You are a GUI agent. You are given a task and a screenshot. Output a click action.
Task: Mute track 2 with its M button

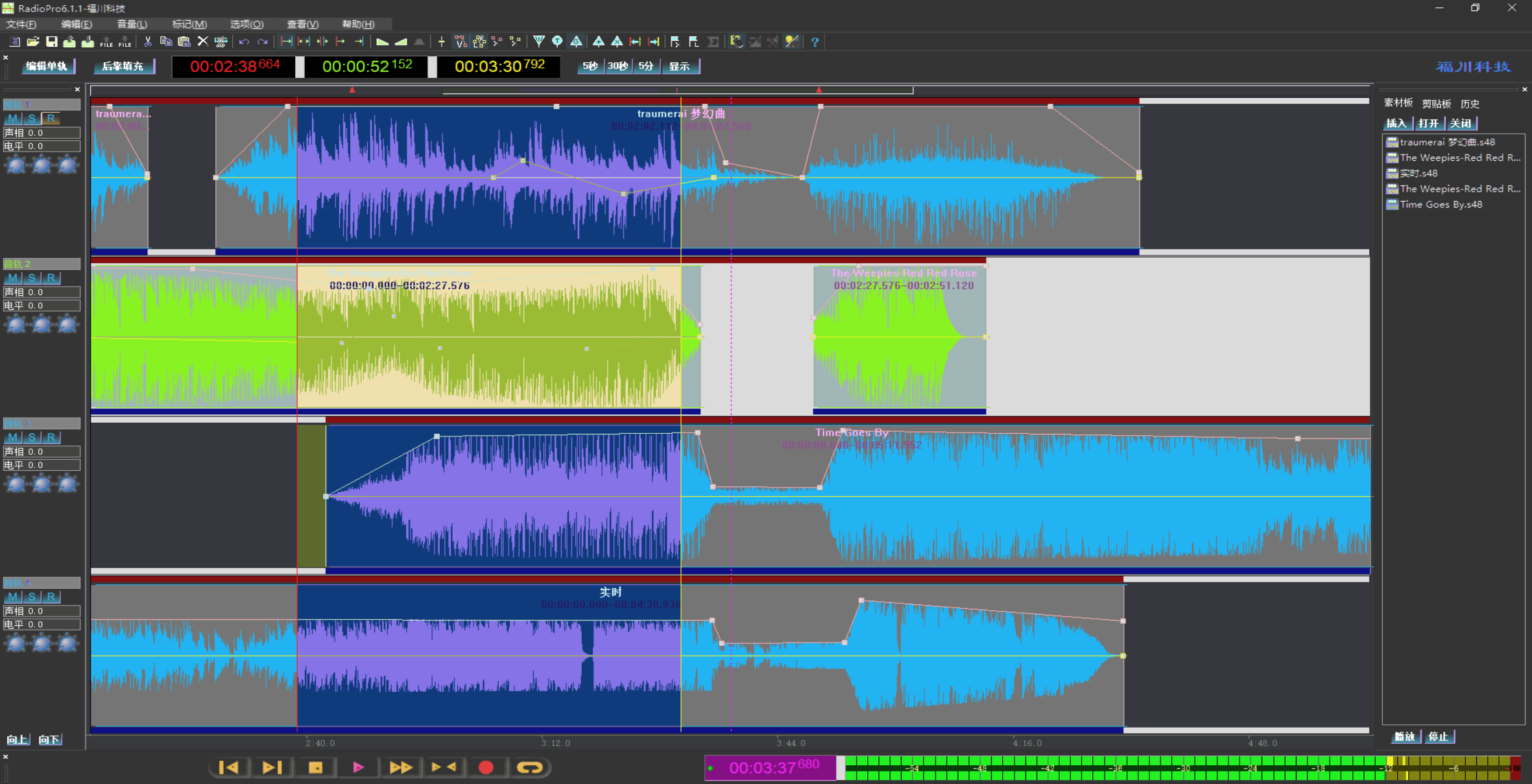[13, 278]
